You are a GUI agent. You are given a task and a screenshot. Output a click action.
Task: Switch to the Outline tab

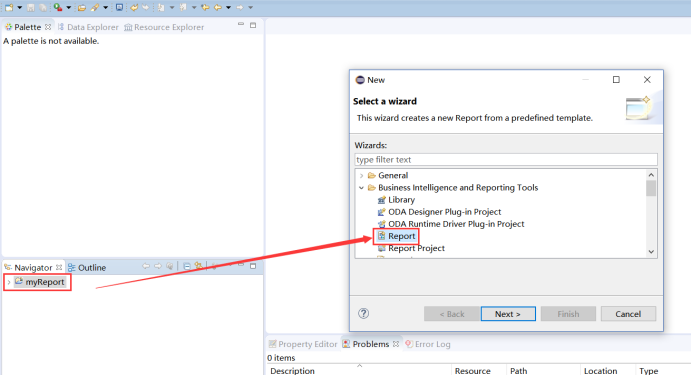pyautogui.click(x=87, y=267)
